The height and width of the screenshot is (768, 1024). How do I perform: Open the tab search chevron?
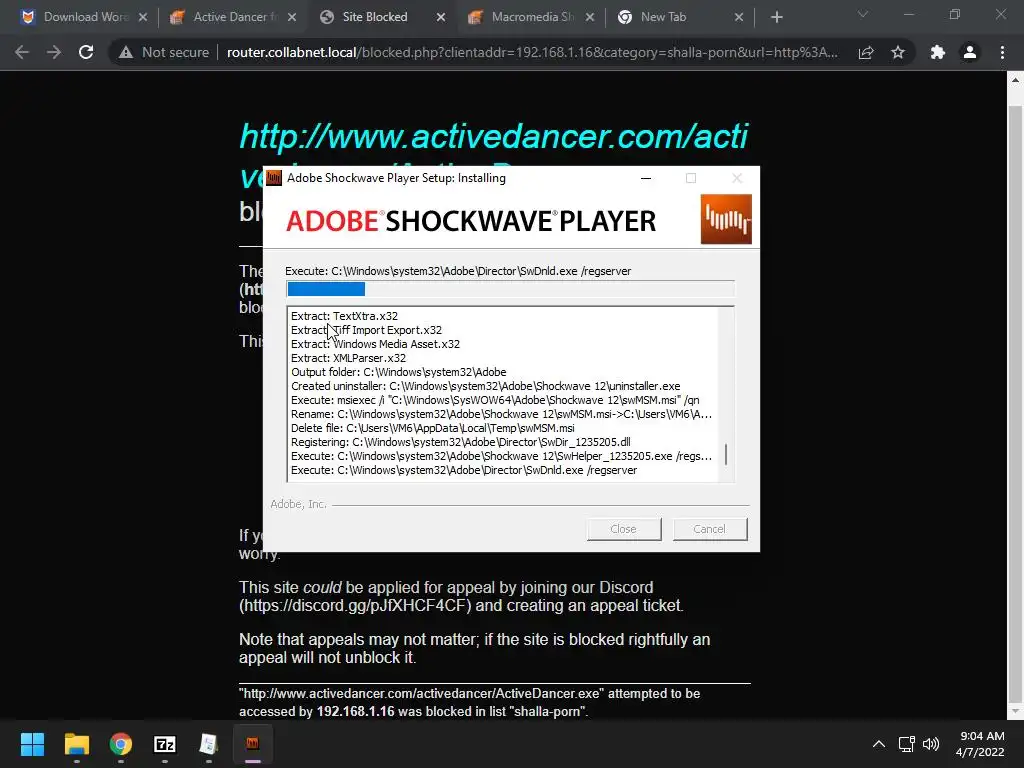point(863,14)
